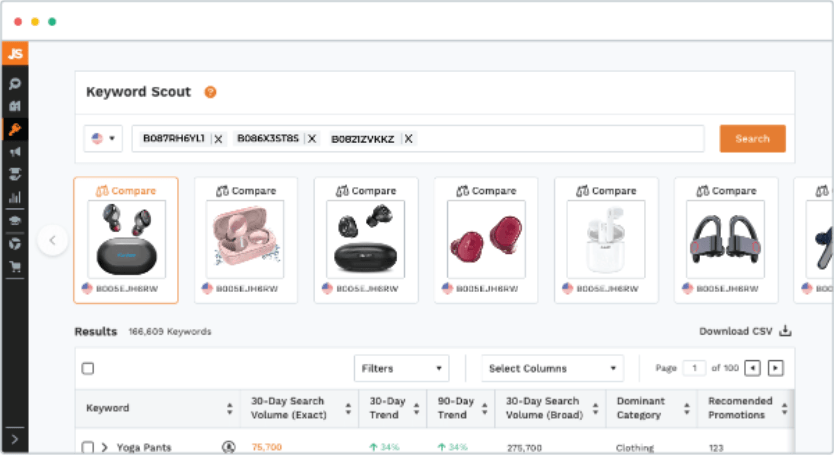Click the JS logo in sidebar

click(15, 53)
